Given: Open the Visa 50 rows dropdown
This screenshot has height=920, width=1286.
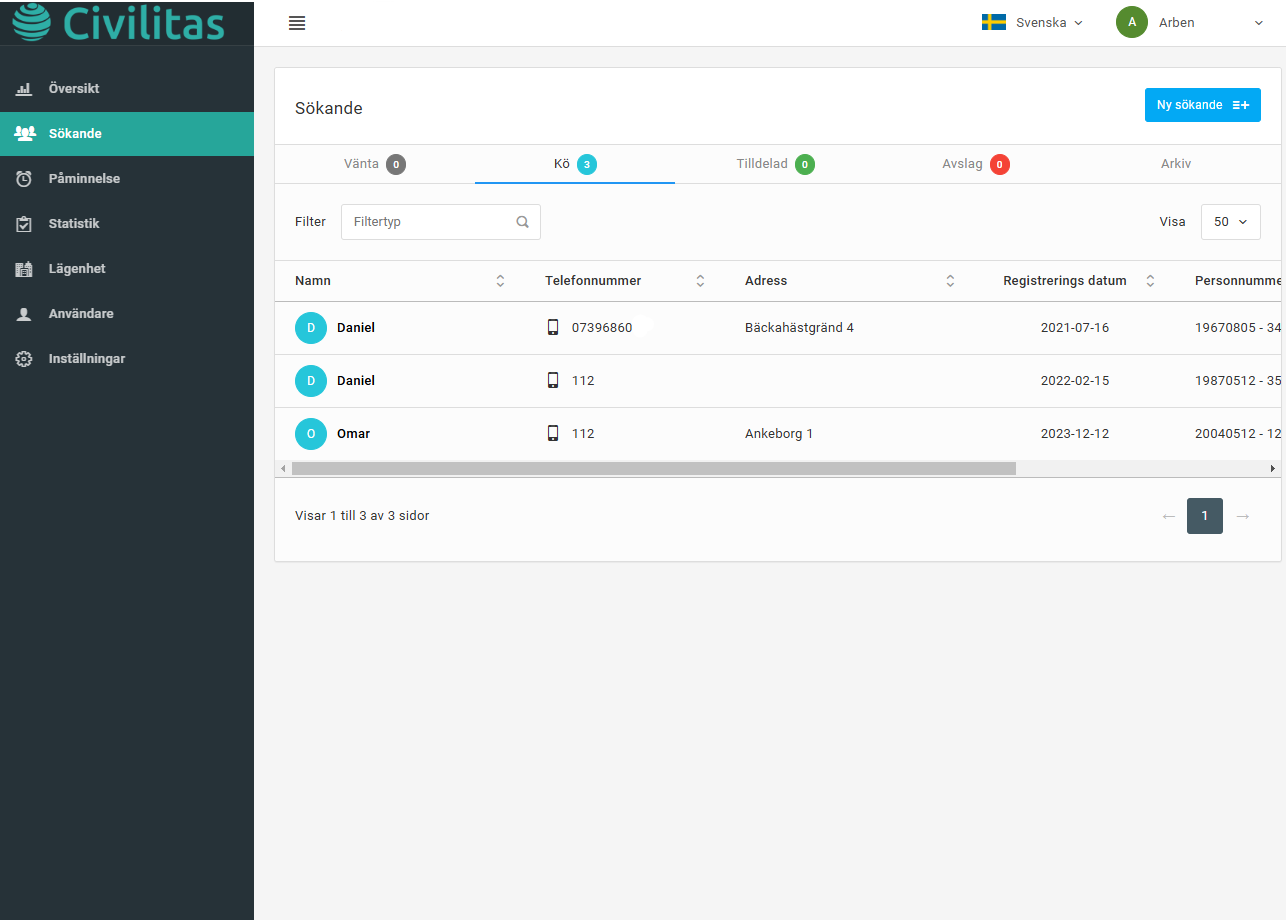Looking at the screenshot, I should pyautogui.click(x=1230, y=222).
